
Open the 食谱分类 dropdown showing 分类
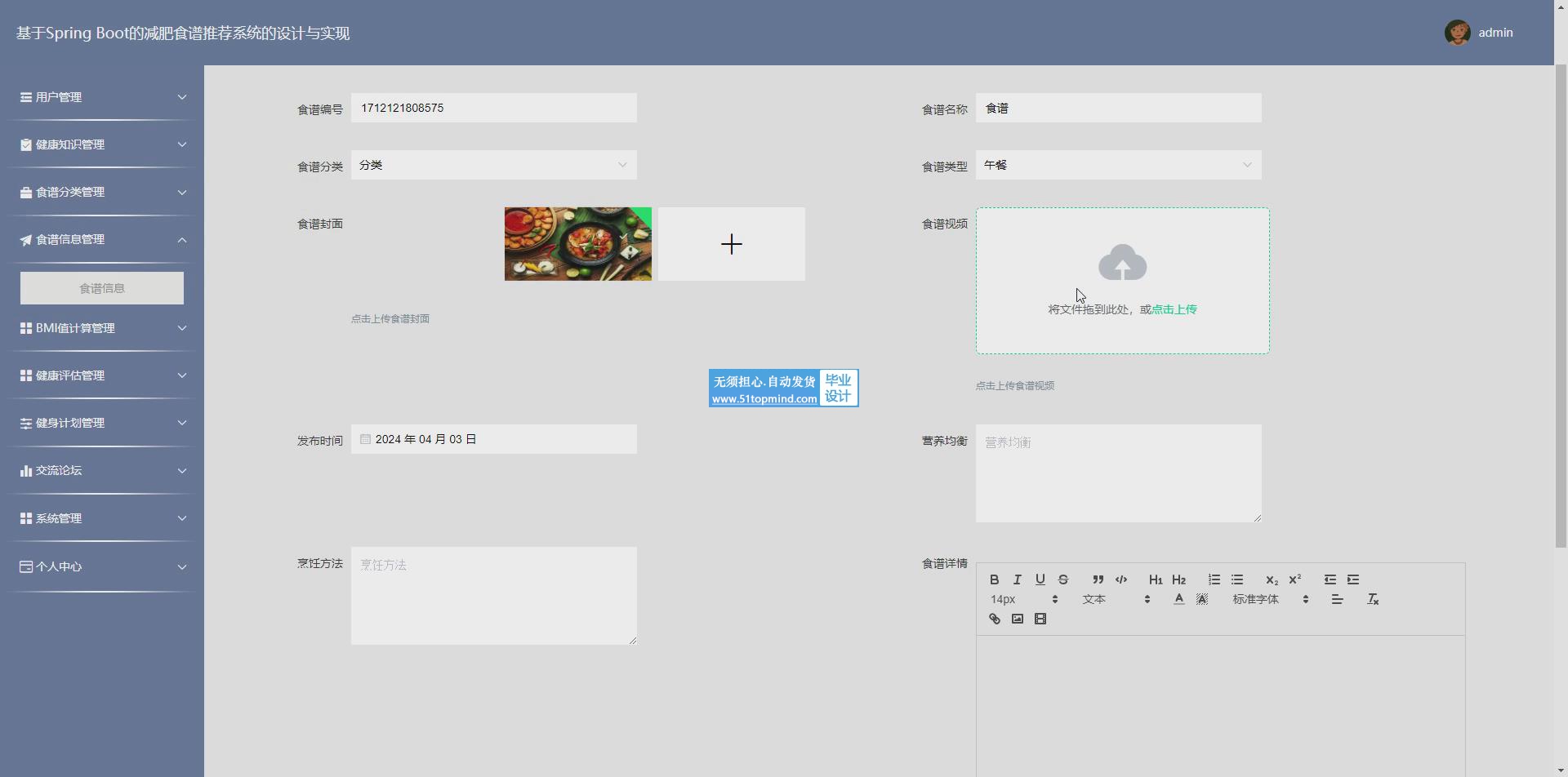coord(494,165)
